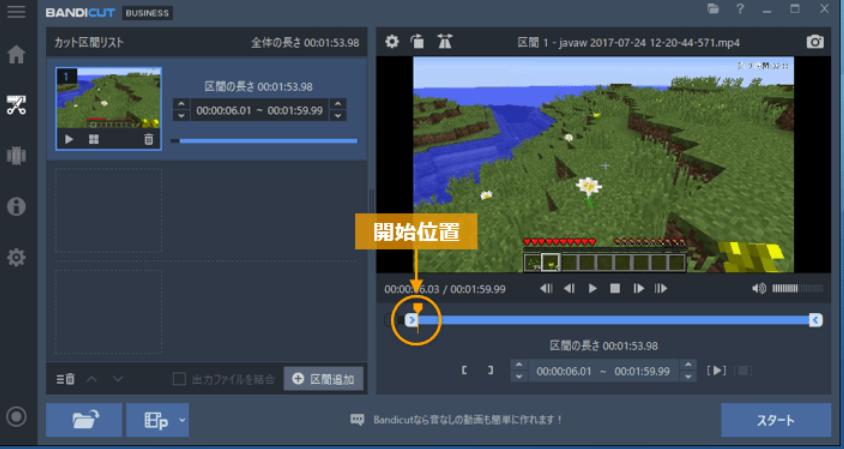Move segment down in list
The height and width of the screenshot is (449, 844).
(118, 379)
